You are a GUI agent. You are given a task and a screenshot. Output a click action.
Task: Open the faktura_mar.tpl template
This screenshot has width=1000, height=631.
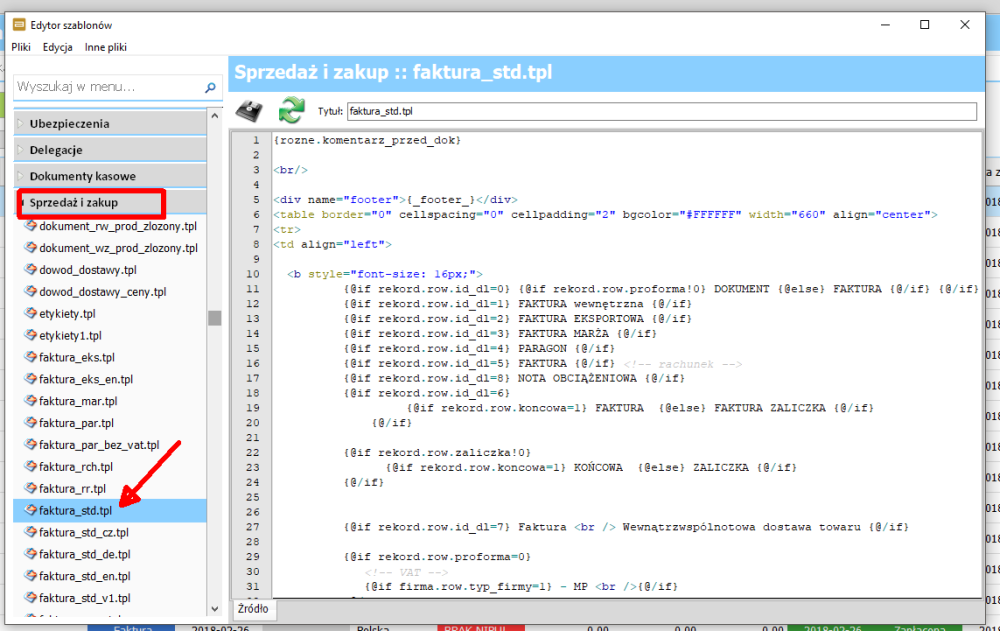tap(78, 401)
